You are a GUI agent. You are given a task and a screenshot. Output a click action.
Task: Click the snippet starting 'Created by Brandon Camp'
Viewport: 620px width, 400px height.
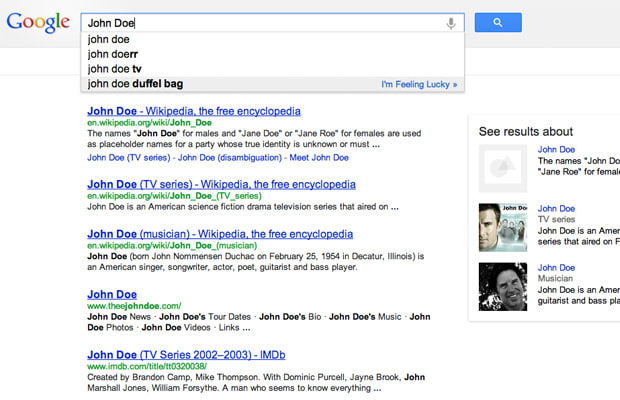256,383
